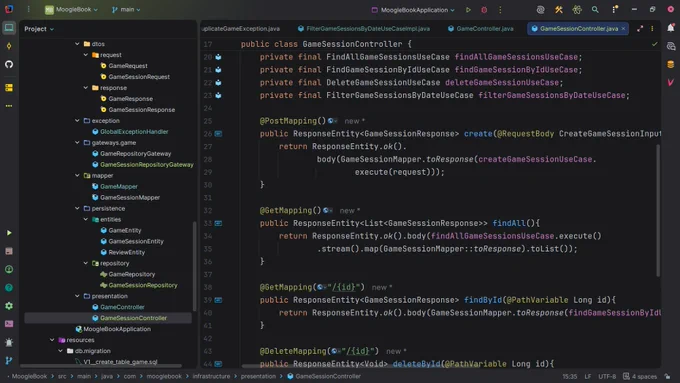Open the Services gear tool window

point(9,306)
